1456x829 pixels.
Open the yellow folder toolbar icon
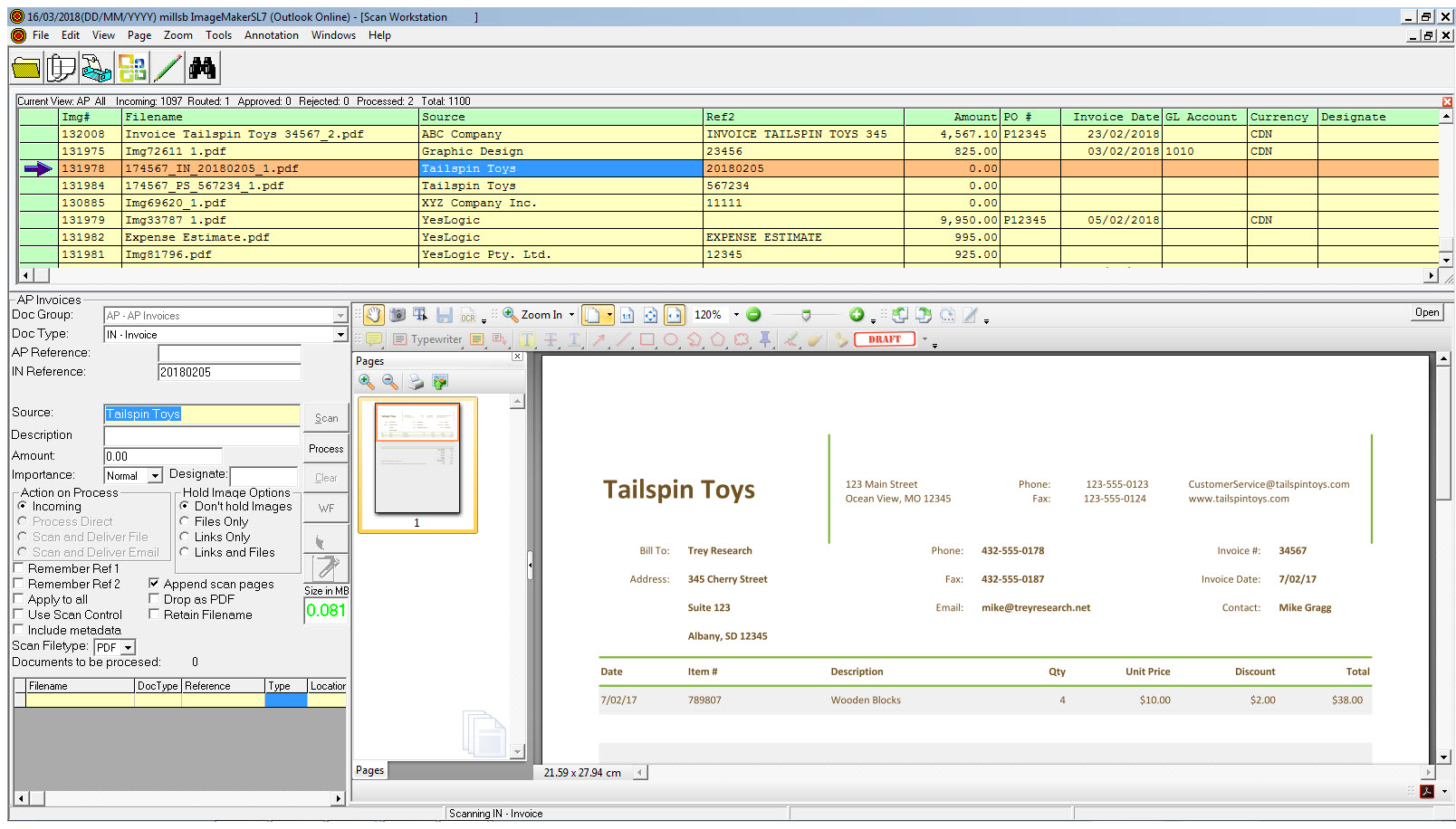26,68
